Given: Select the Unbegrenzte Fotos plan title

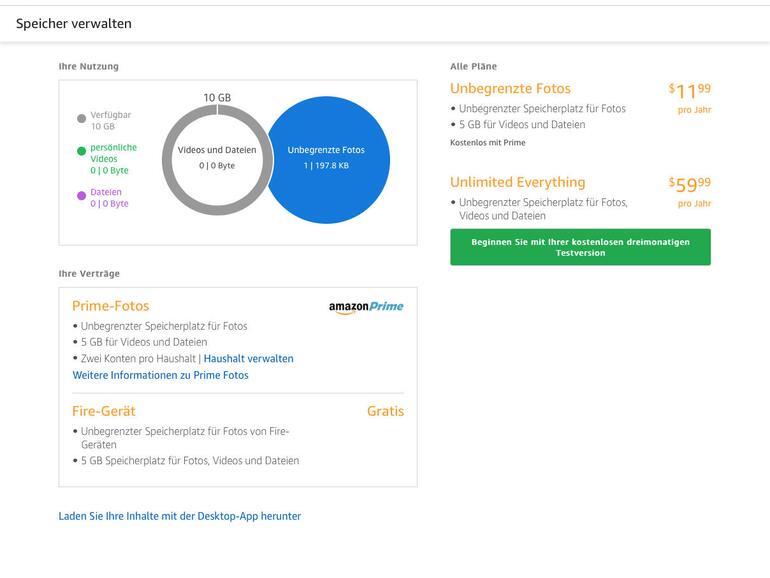Looking at the screenshot, I should pos(510,89).
